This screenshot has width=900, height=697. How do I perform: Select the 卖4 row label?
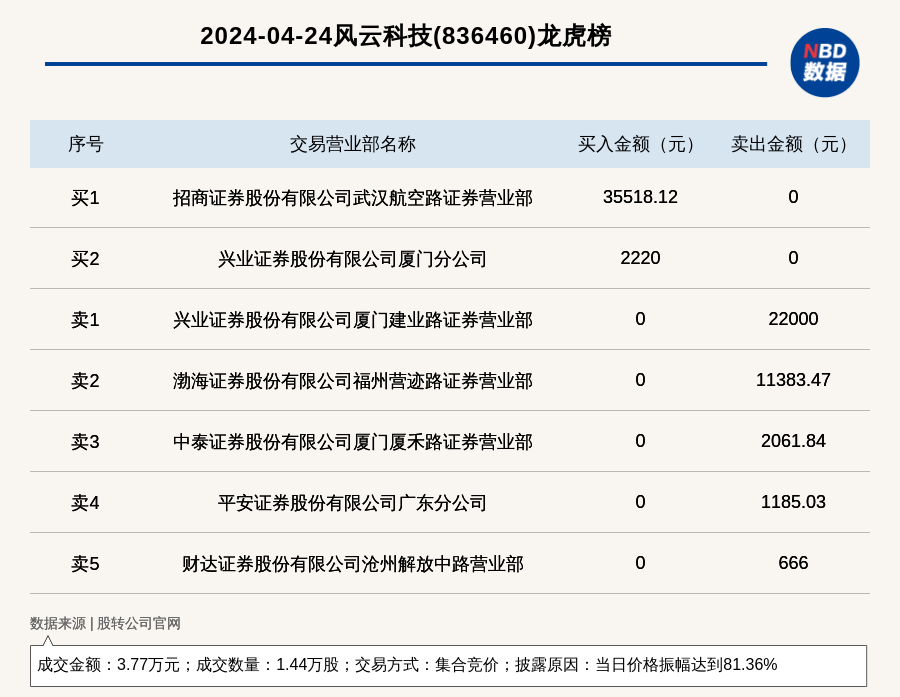(x=85, y=503)
